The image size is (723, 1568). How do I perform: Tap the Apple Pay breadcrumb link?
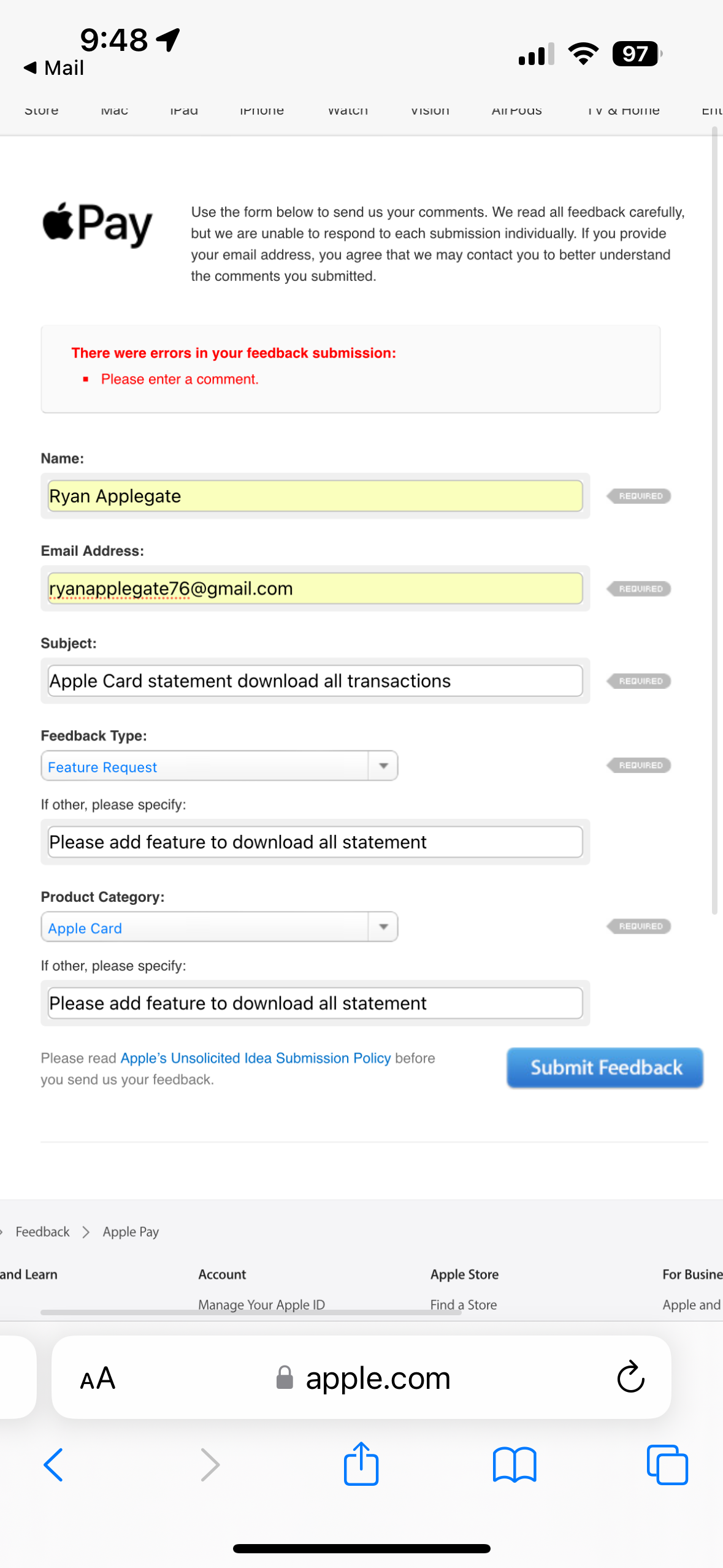130,1231
